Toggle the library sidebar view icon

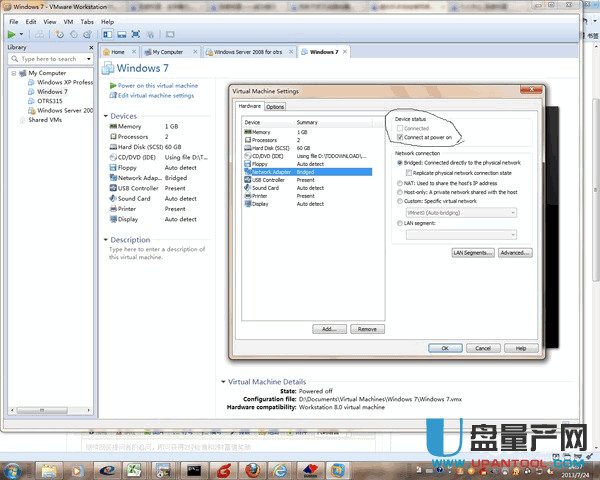[x=107, y=34]
